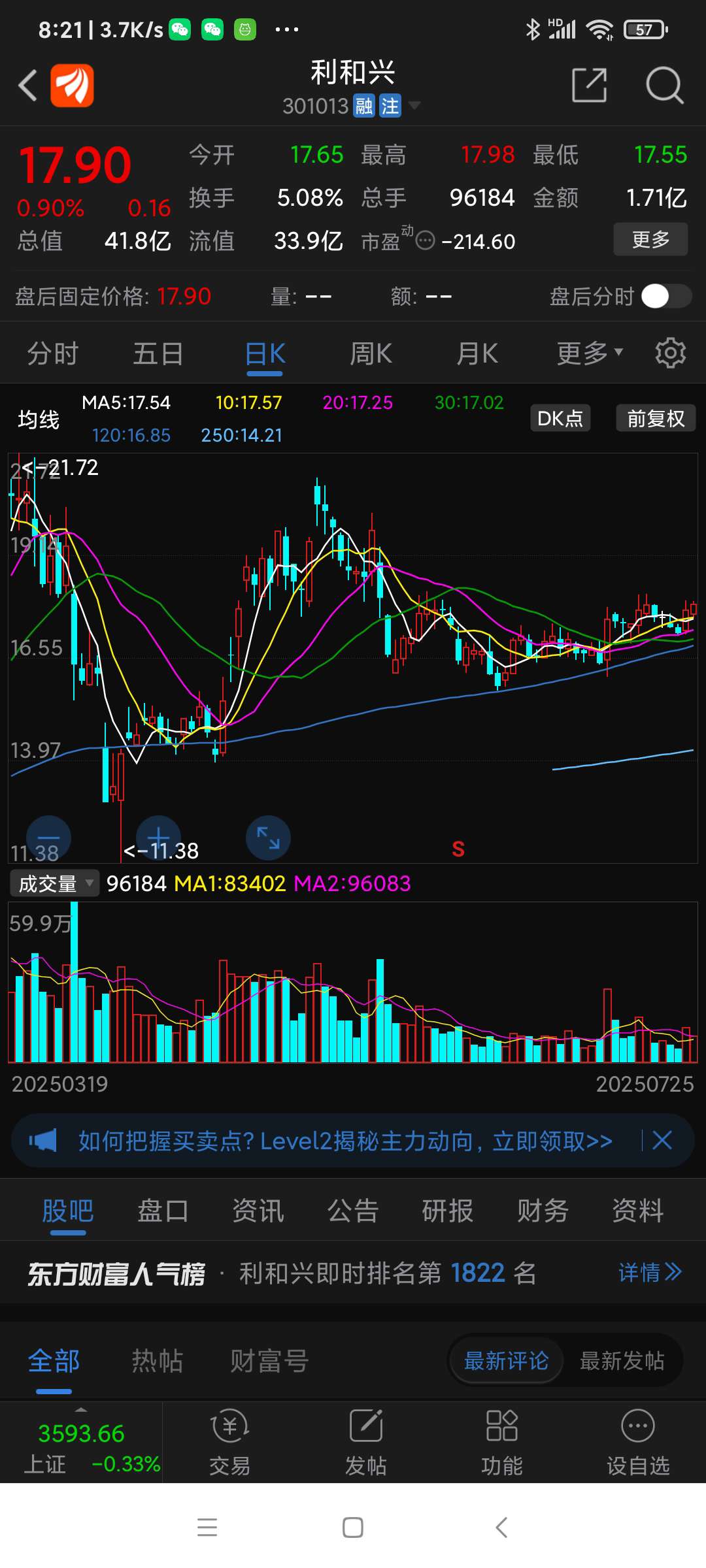Open chart settings gear icon
The height and width of the screenshot is (1568, 706).
(670, 353)
